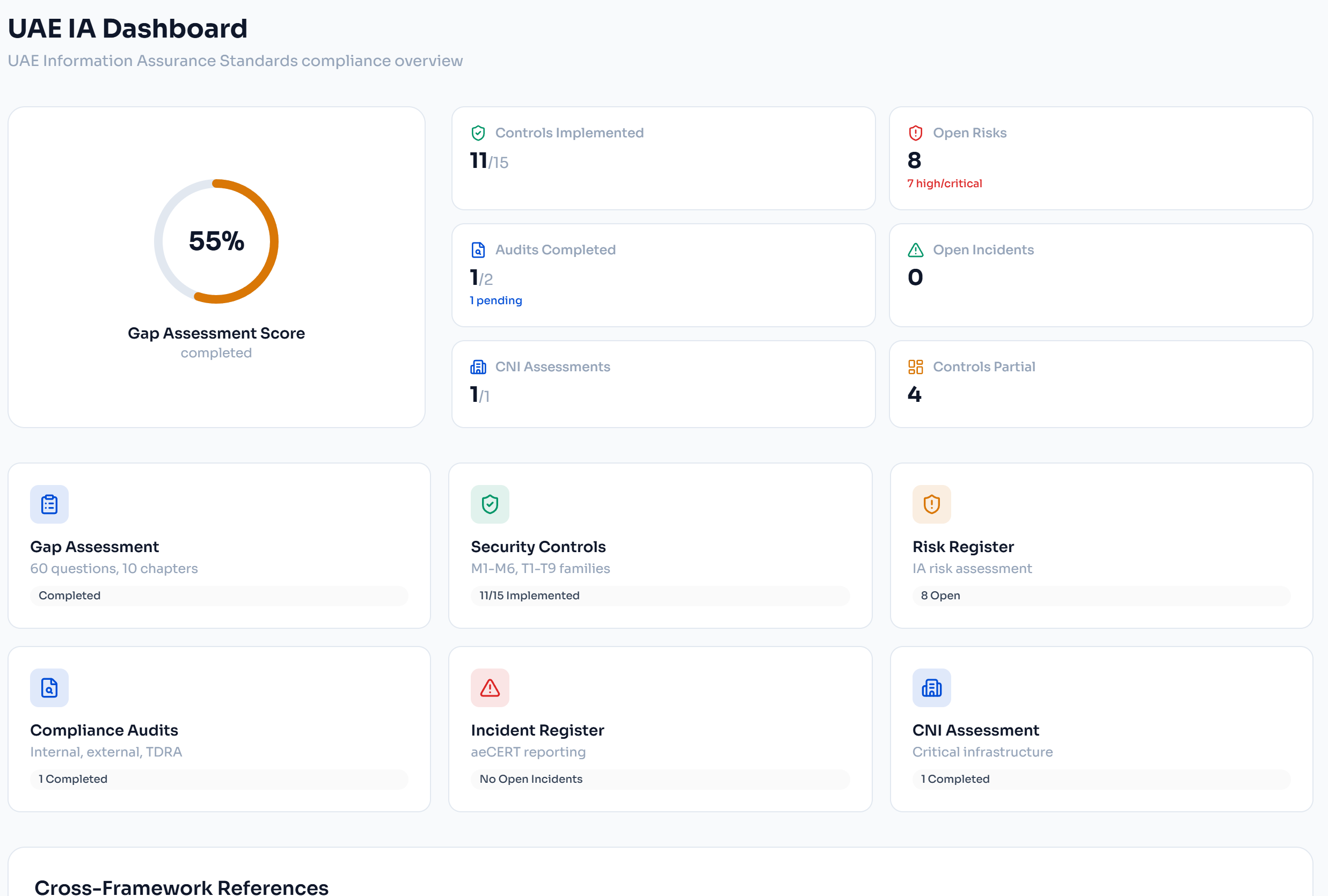
Task: Click the Gap Assessment clipboard icon
Action: tap(49, 504)
